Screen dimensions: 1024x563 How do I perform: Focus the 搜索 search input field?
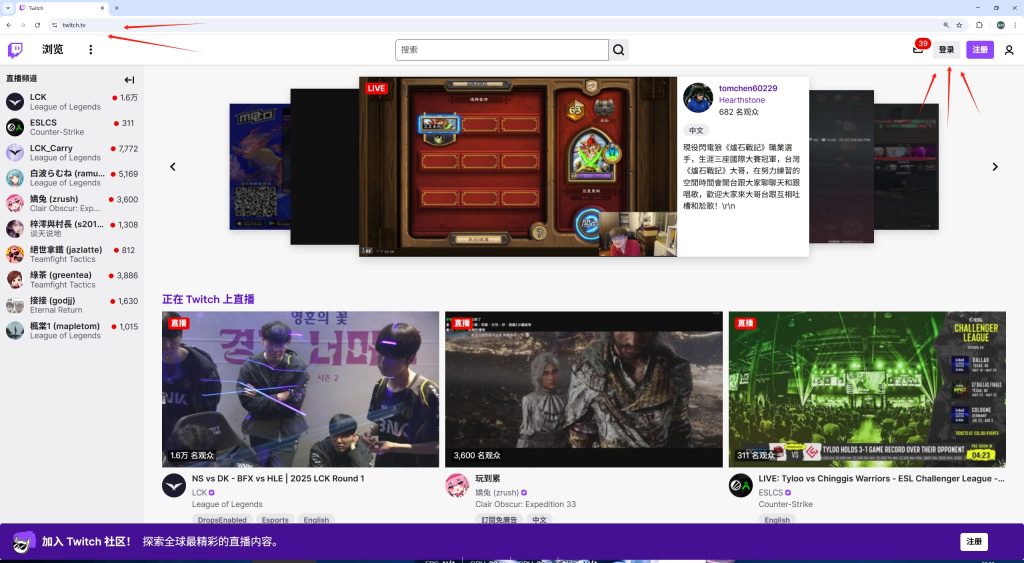(502, 50)
